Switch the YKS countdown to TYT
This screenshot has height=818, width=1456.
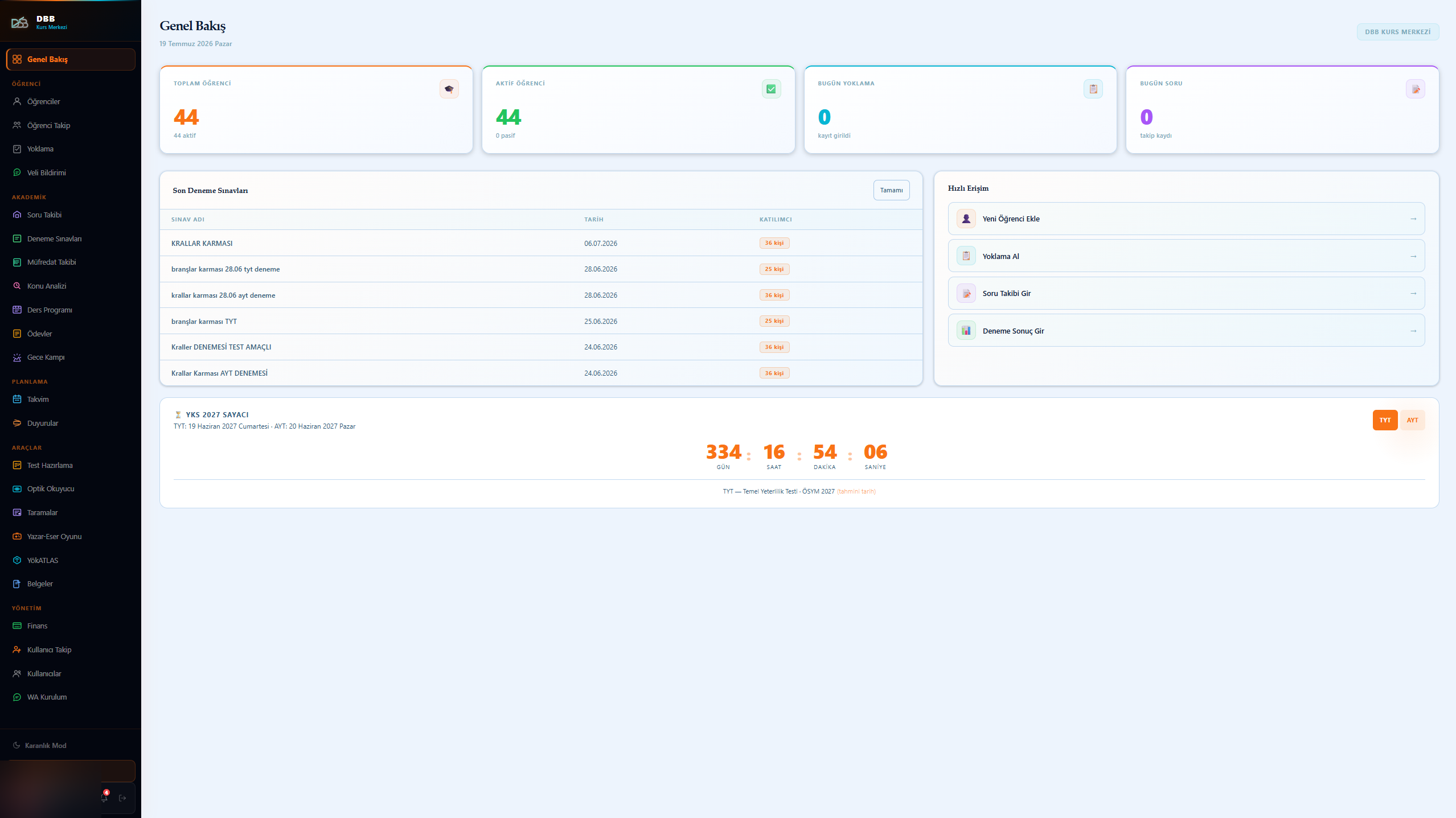pyautogui.click(x=1385, y=420)
